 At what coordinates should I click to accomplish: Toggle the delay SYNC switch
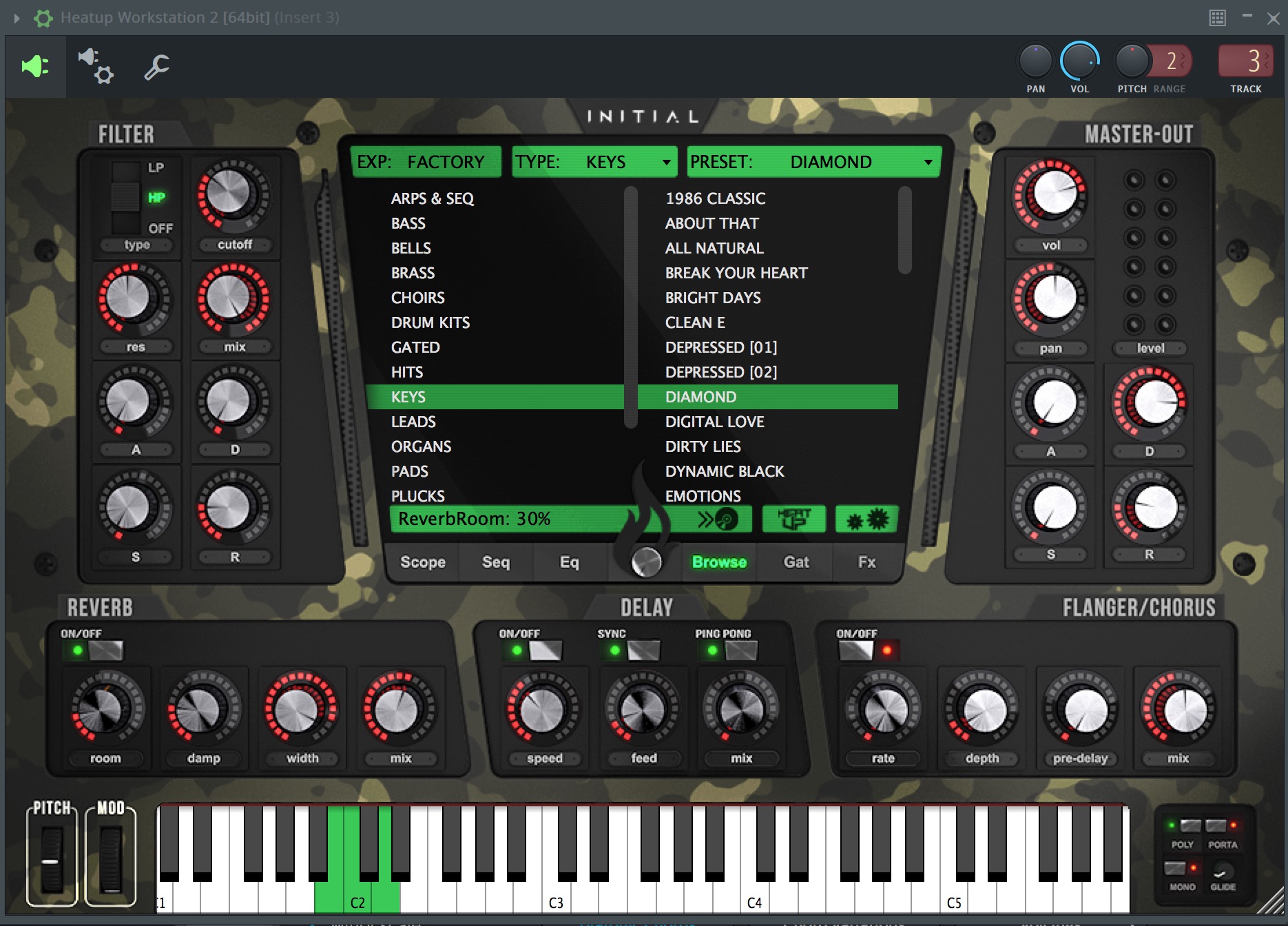[x=643, y=650]
